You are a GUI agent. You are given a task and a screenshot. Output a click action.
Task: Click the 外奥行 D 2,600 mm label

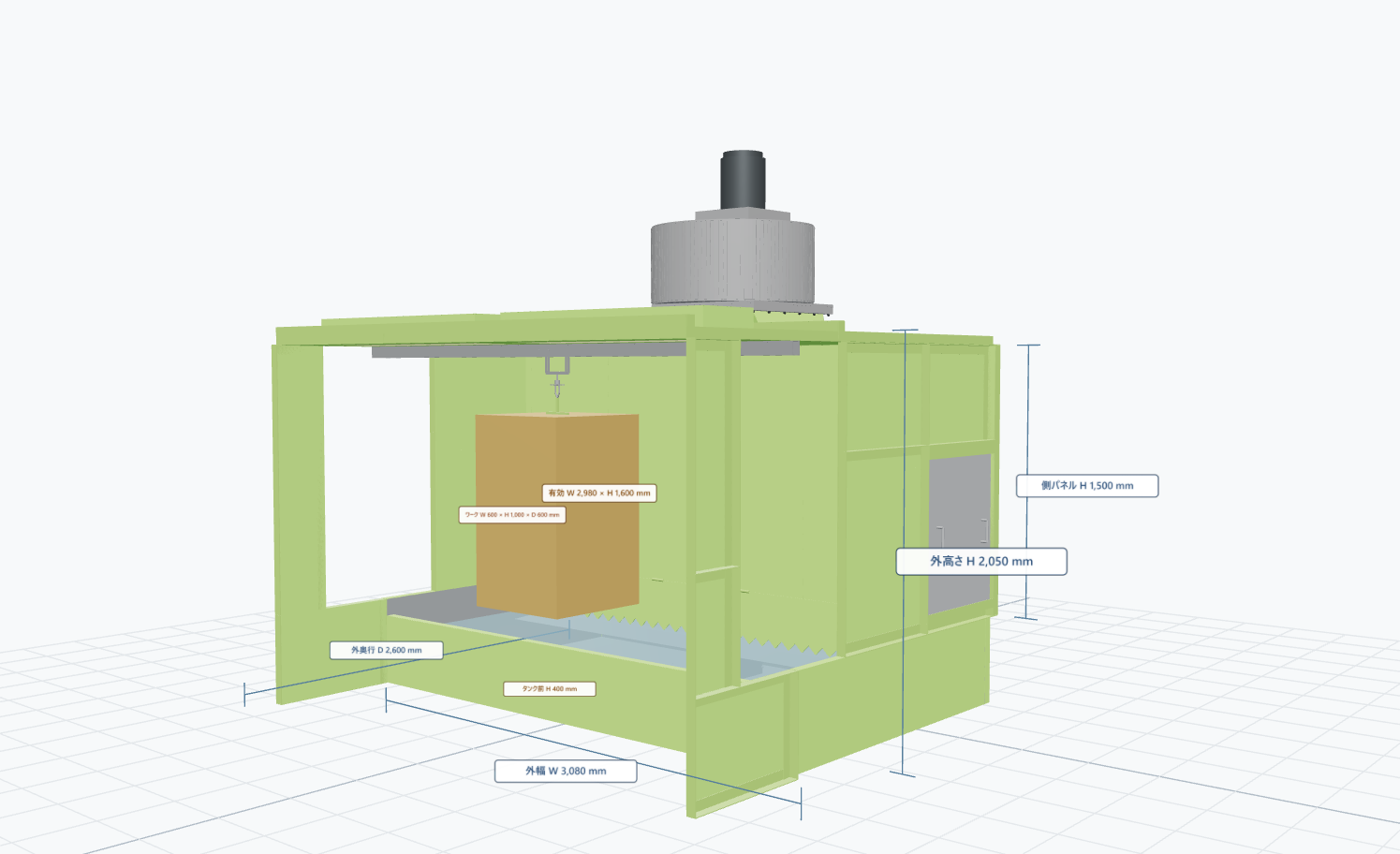[x=386, y=650]
